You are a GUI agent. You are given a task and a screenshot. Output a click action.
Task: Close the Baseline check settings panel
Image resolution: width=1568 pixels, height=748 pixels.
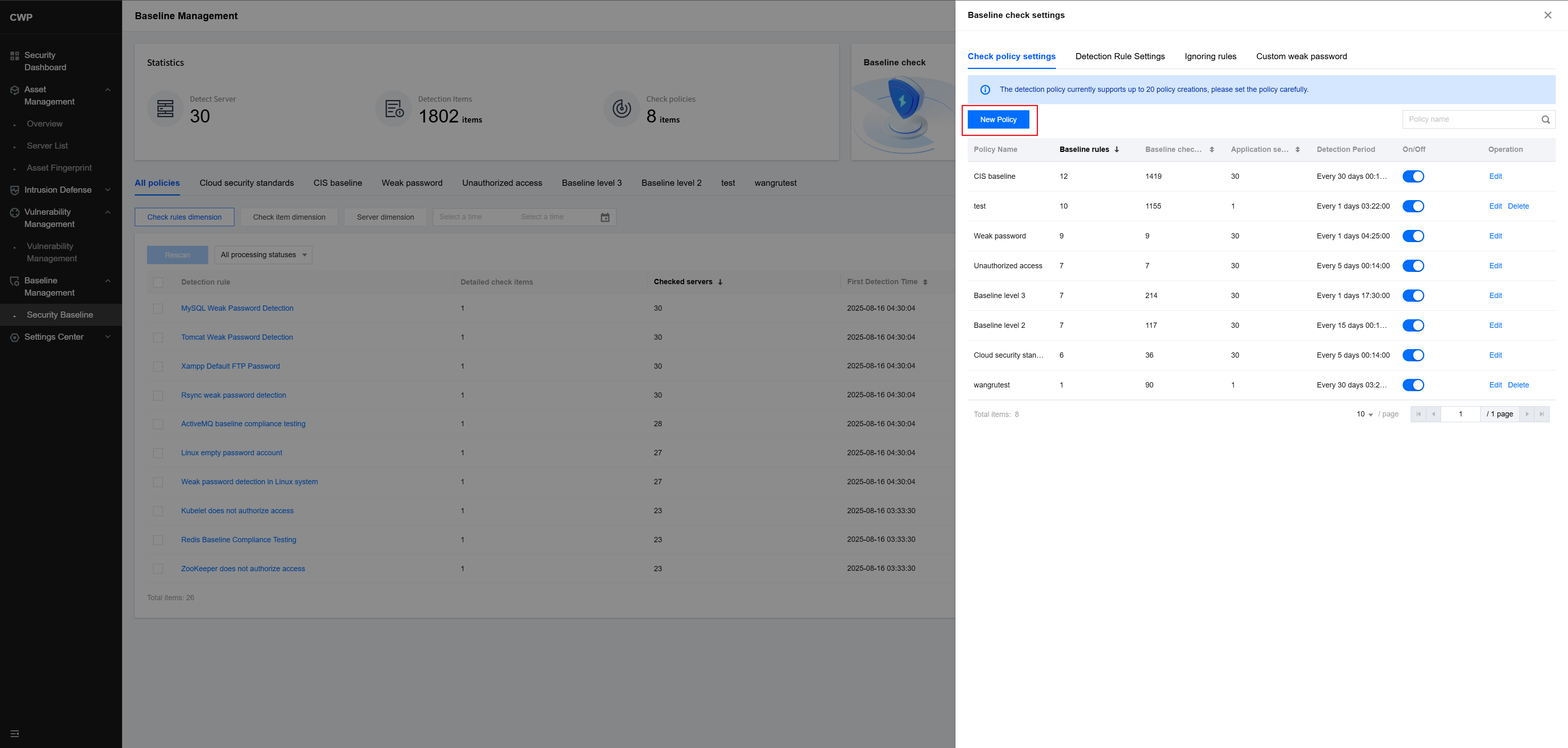click(1548, 15)
